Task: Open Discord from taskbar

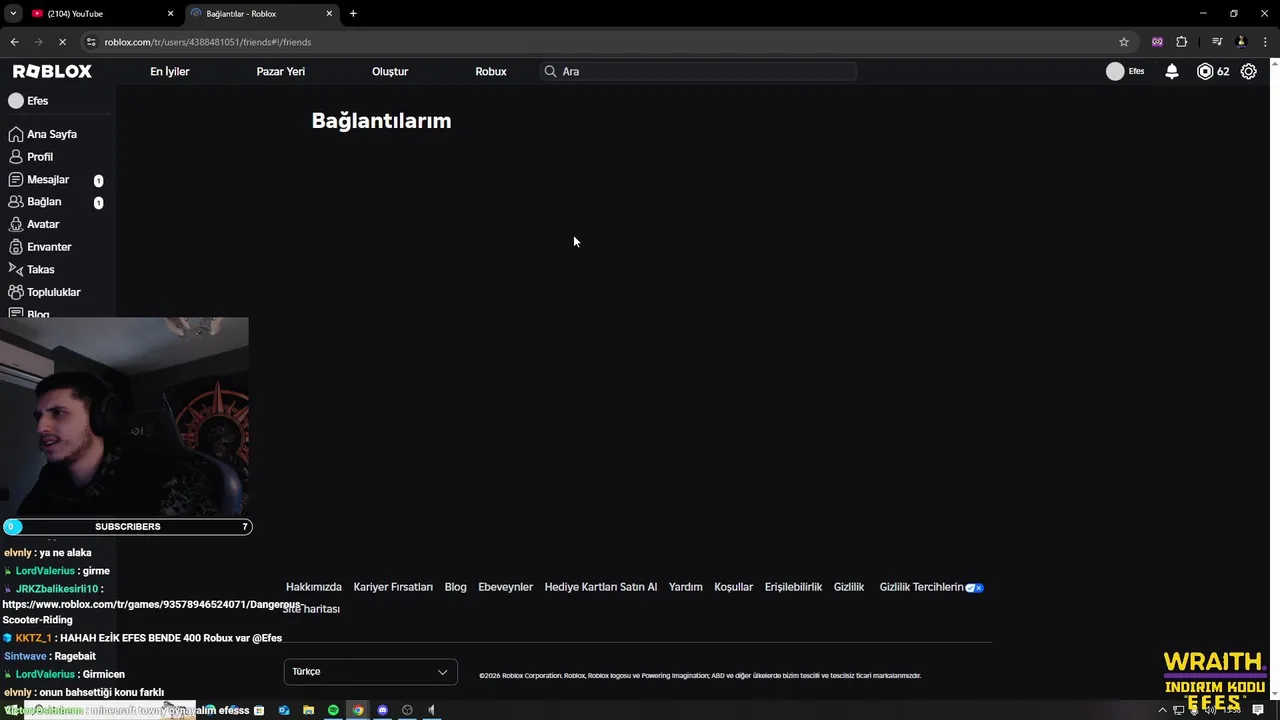Action: pyautogui.click(x=382, y=710)
